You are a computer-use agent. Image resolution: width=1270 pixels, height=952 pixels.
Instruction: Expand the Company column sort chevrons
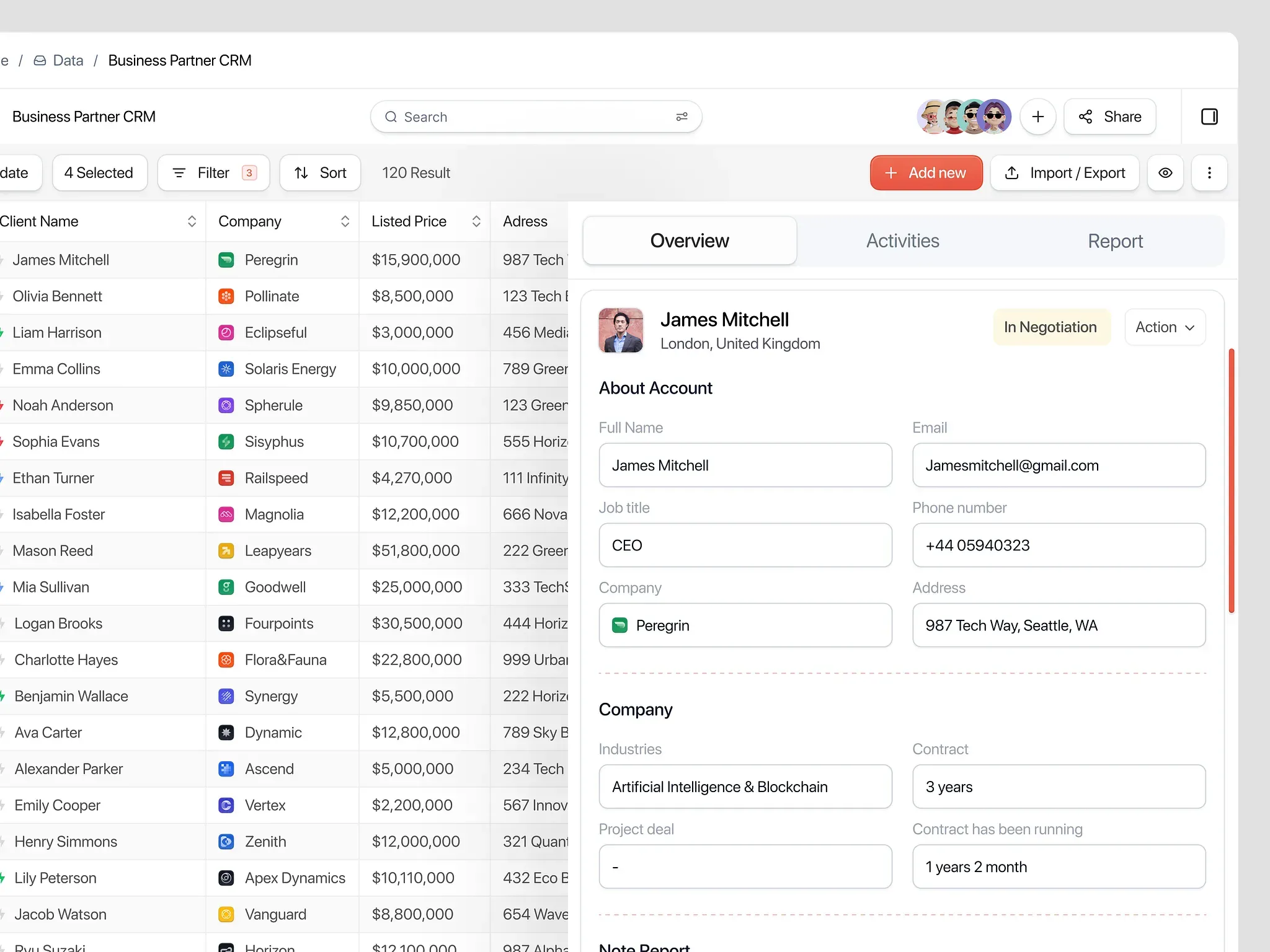pyautogui.click(x=345, y=222)
